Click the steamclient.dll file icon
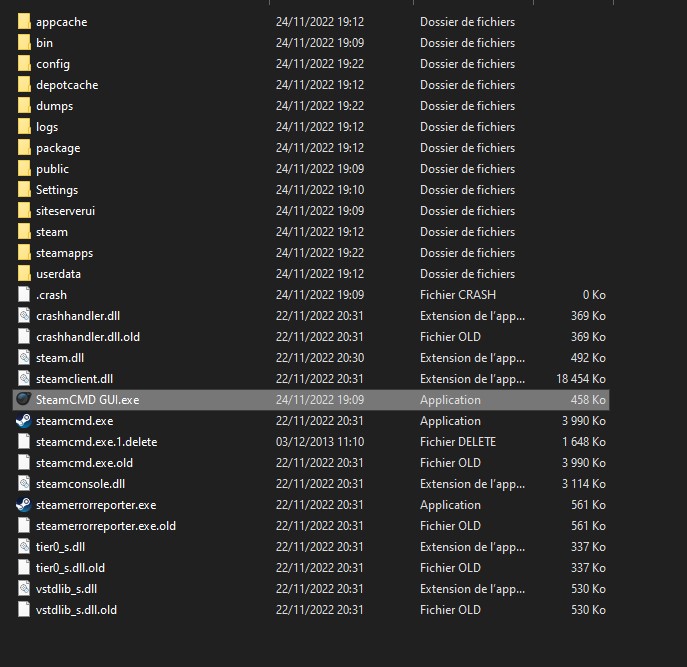This screenshot has width=687, height=667. (24, 379)
